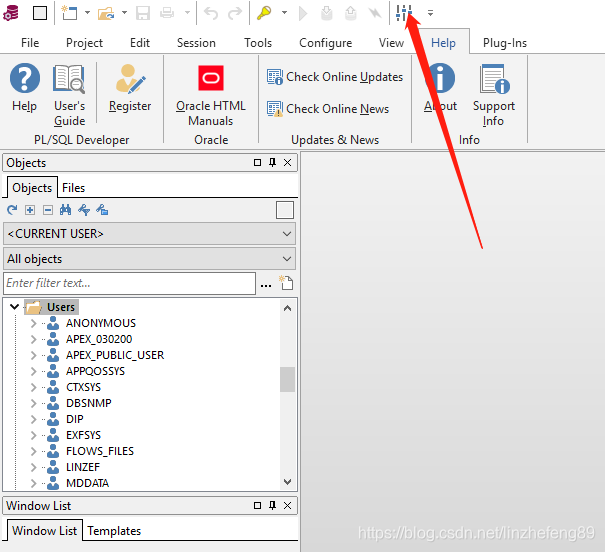
Task: Select the EXFSYS user in tree
Action: [83, 435]
